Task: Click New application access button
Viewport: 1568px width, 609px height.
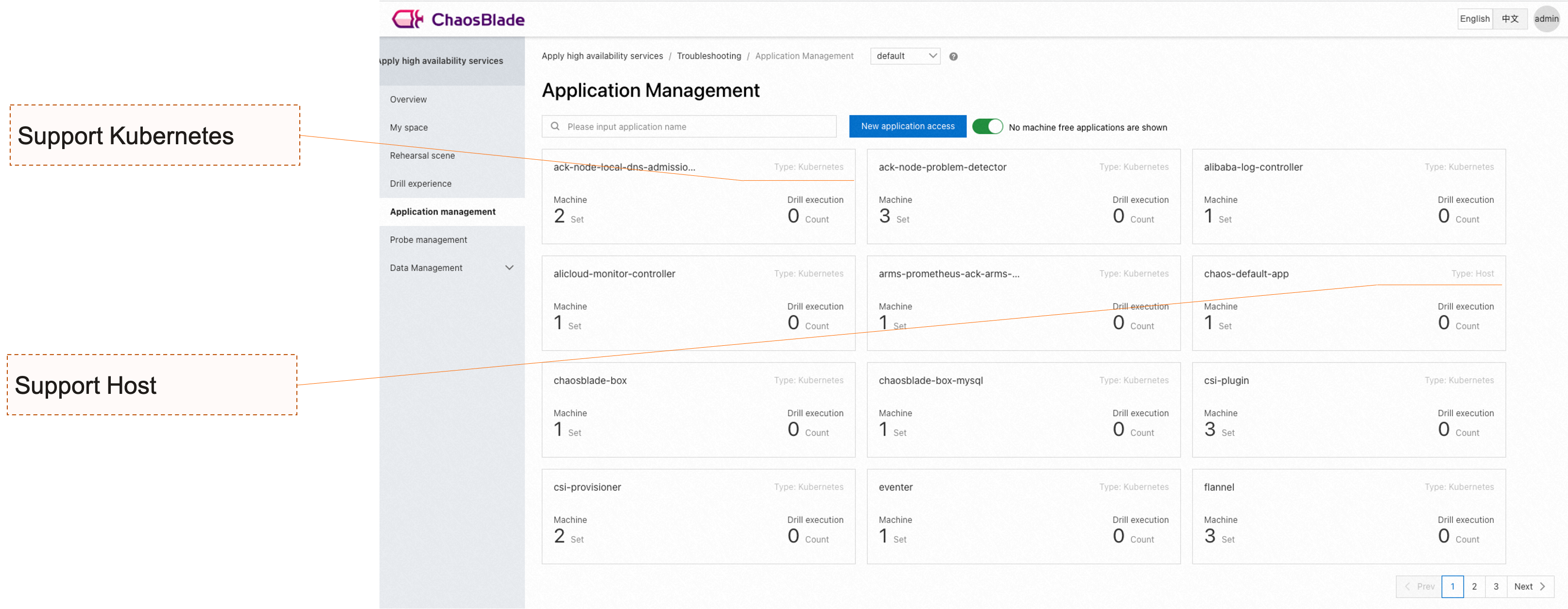Action: (907, 127)
